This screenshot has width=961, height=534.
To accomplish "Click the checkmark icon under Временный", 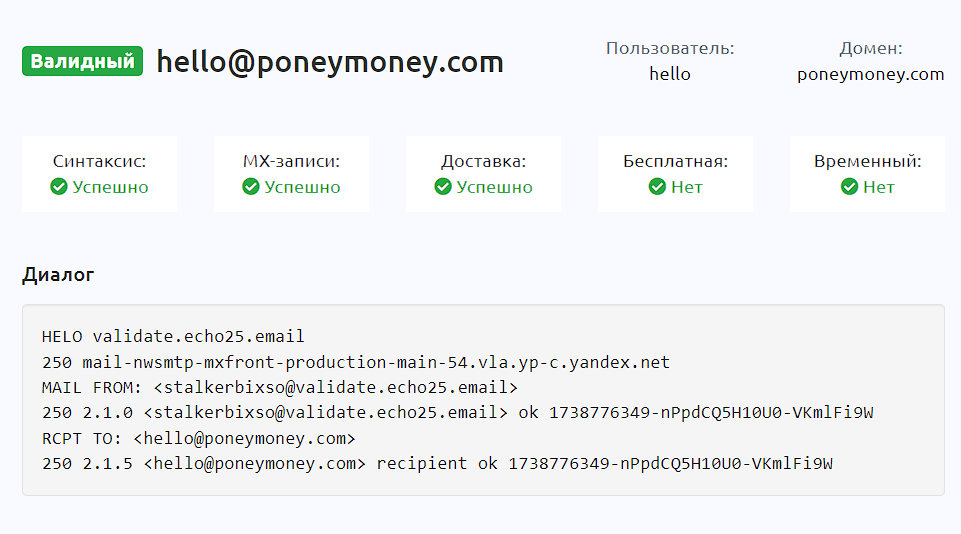I will pos(849,187).
